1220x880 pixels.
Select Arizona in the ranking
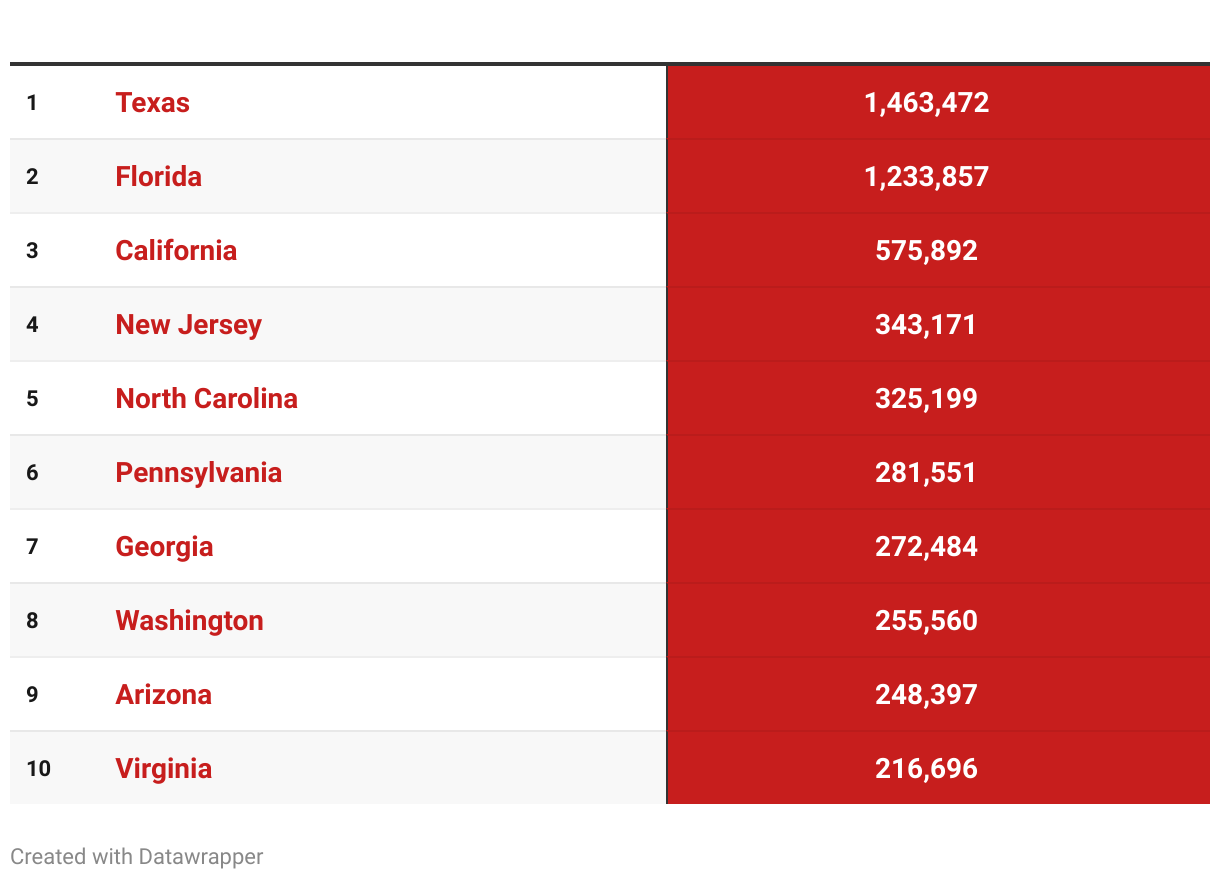pyautogui.click(x=163, y=694)
